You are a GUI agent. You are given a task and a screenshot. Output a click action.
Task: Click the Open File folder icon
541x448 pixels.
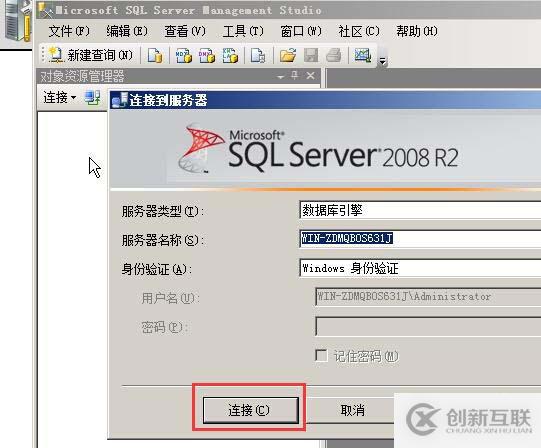pos(288,55)
